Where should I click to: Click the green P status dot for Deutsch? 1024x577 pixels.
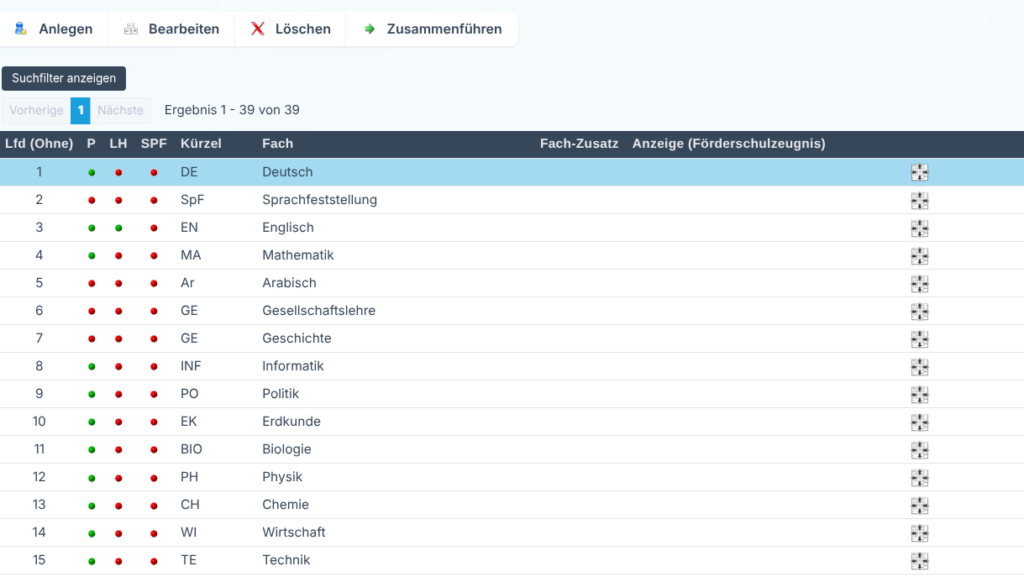tap(91, 173)
